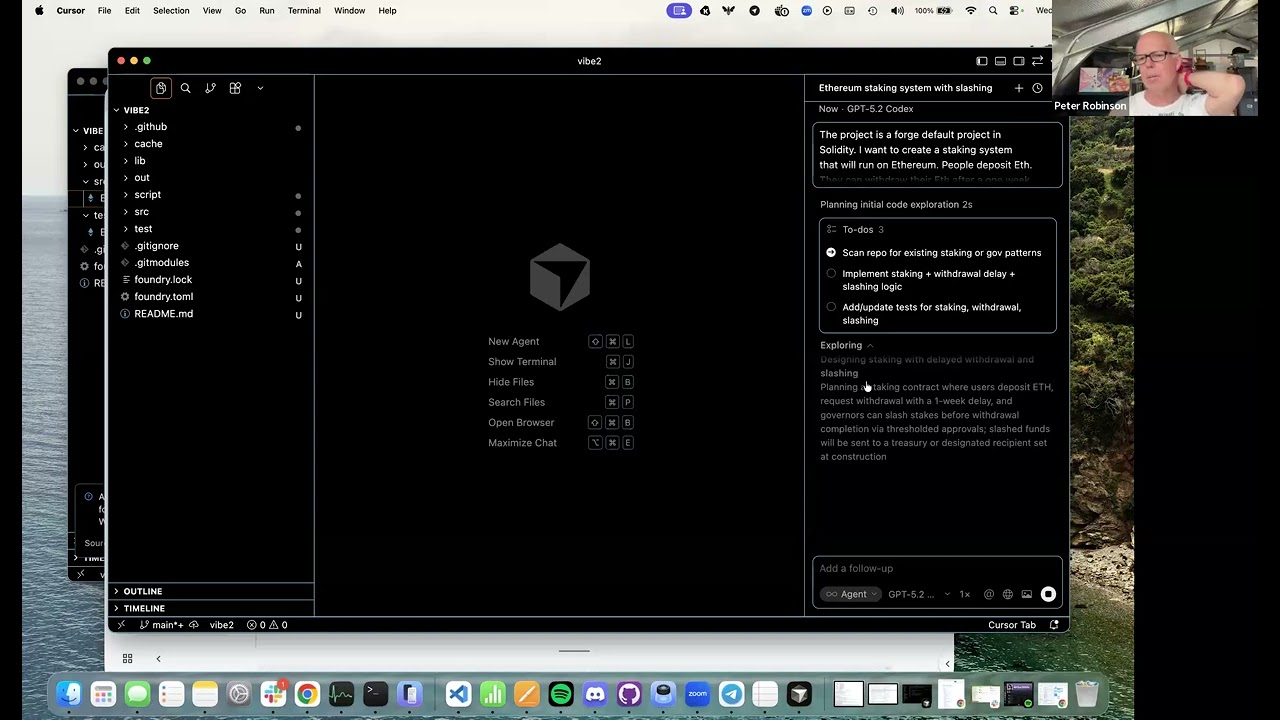The width and height of the screenshot is (1280, 720).
Task: Click the errors and warnings indicator
Action: tap(267, 625)
